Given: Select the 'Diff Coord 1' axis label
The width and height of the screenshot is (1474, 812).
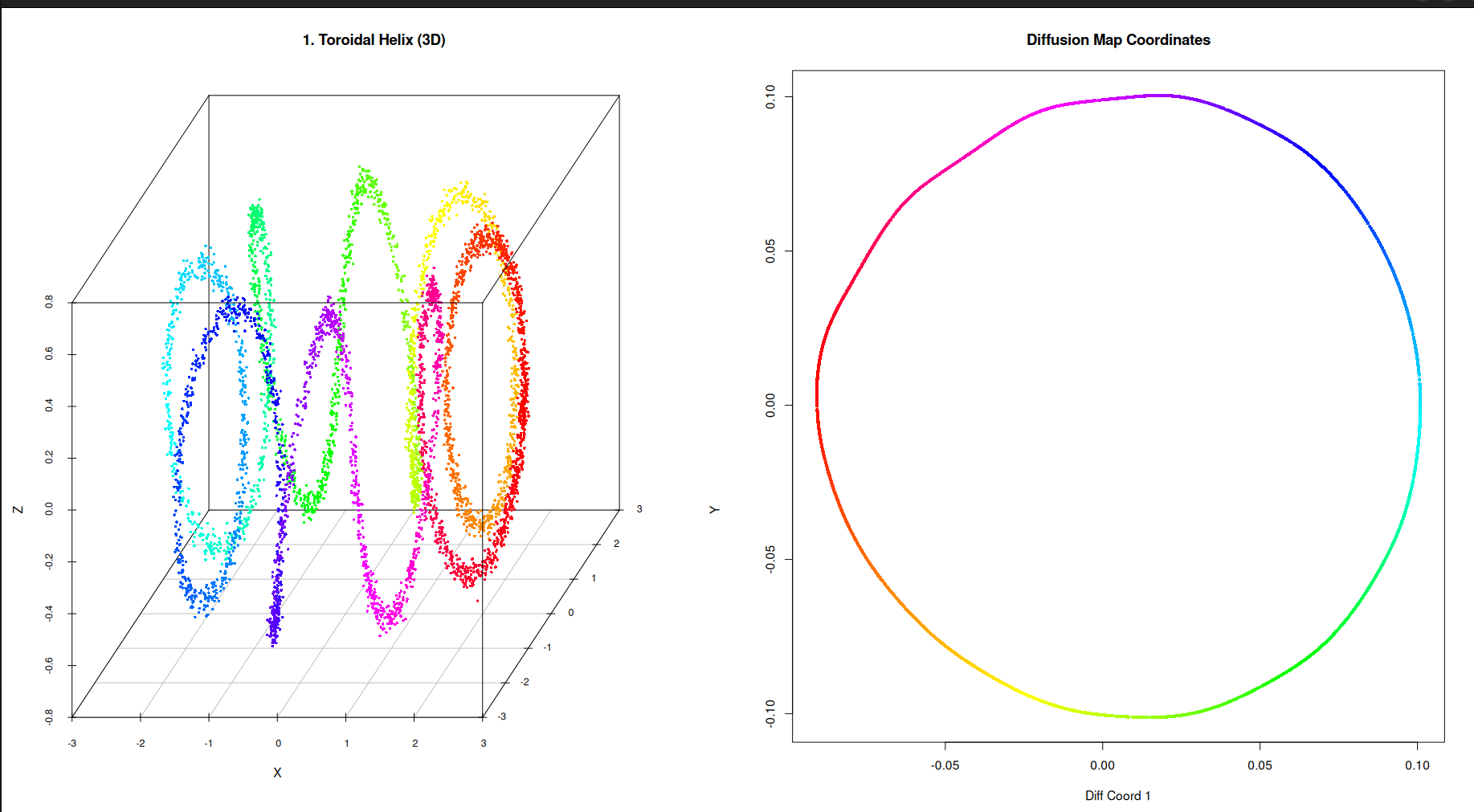Looking at the screenshot, I should pyautogui.click(x=1118, y=796).
